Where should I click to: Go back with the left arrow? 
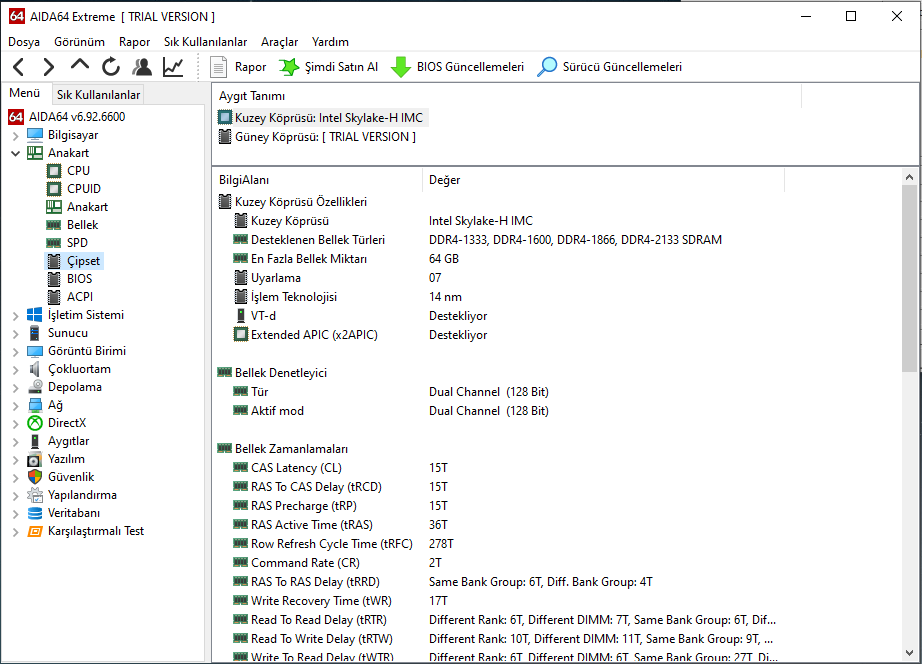[18, 67]
